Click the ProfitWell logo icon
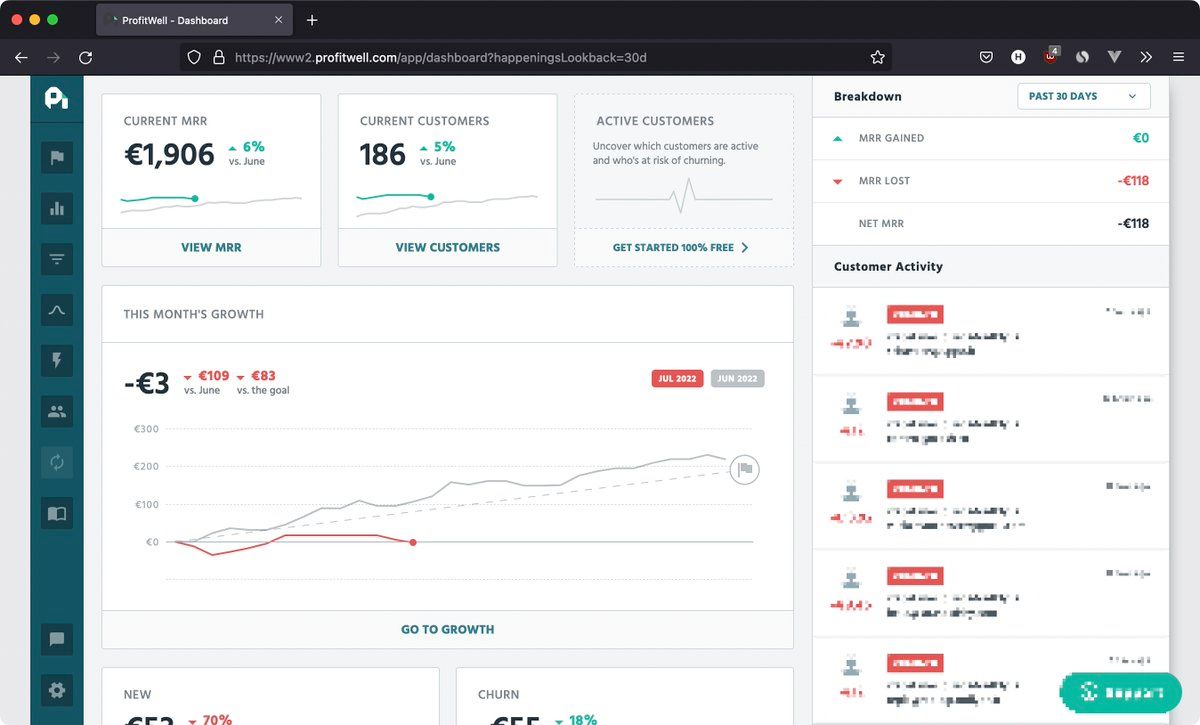This screenshot has width=1200, height=725. pos(56,99)
